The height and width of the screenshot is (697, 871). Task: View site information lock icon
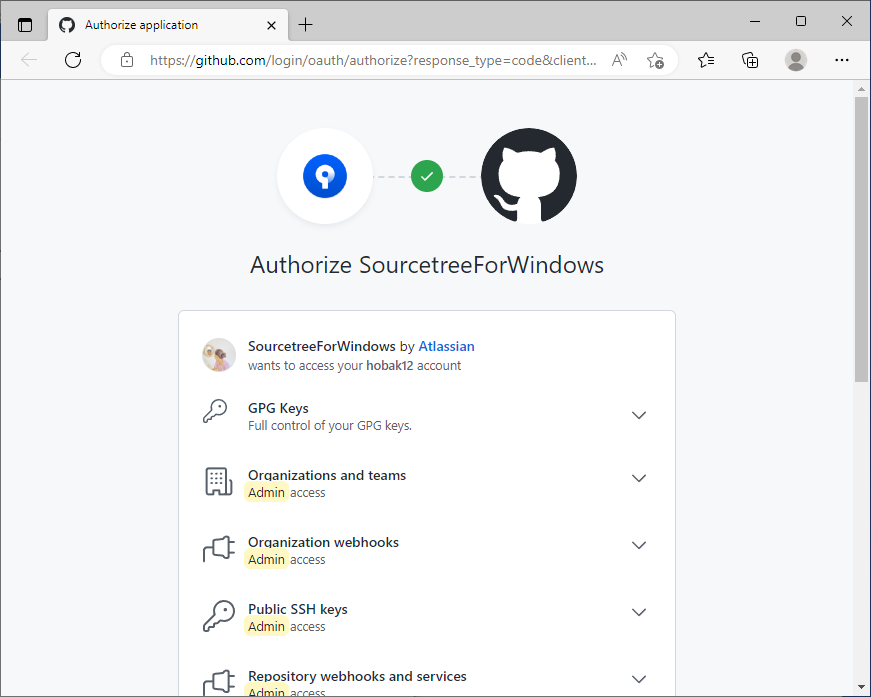click(x=127, y=60)
